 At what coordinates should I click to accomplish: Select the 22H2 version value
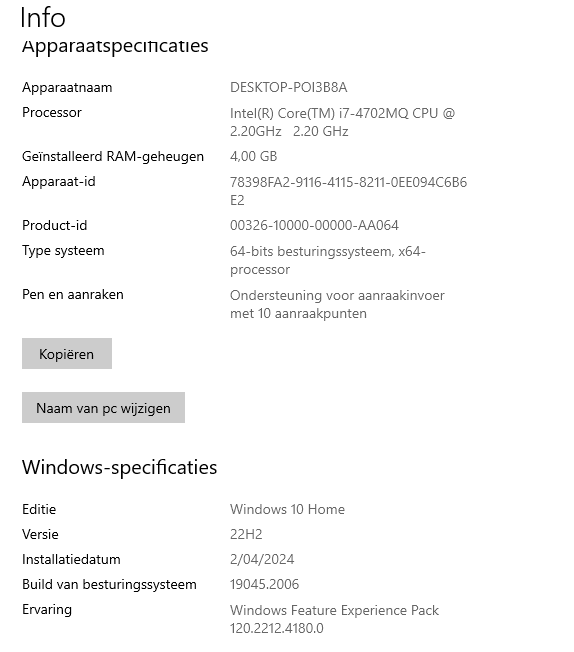[x=246, y=534]
